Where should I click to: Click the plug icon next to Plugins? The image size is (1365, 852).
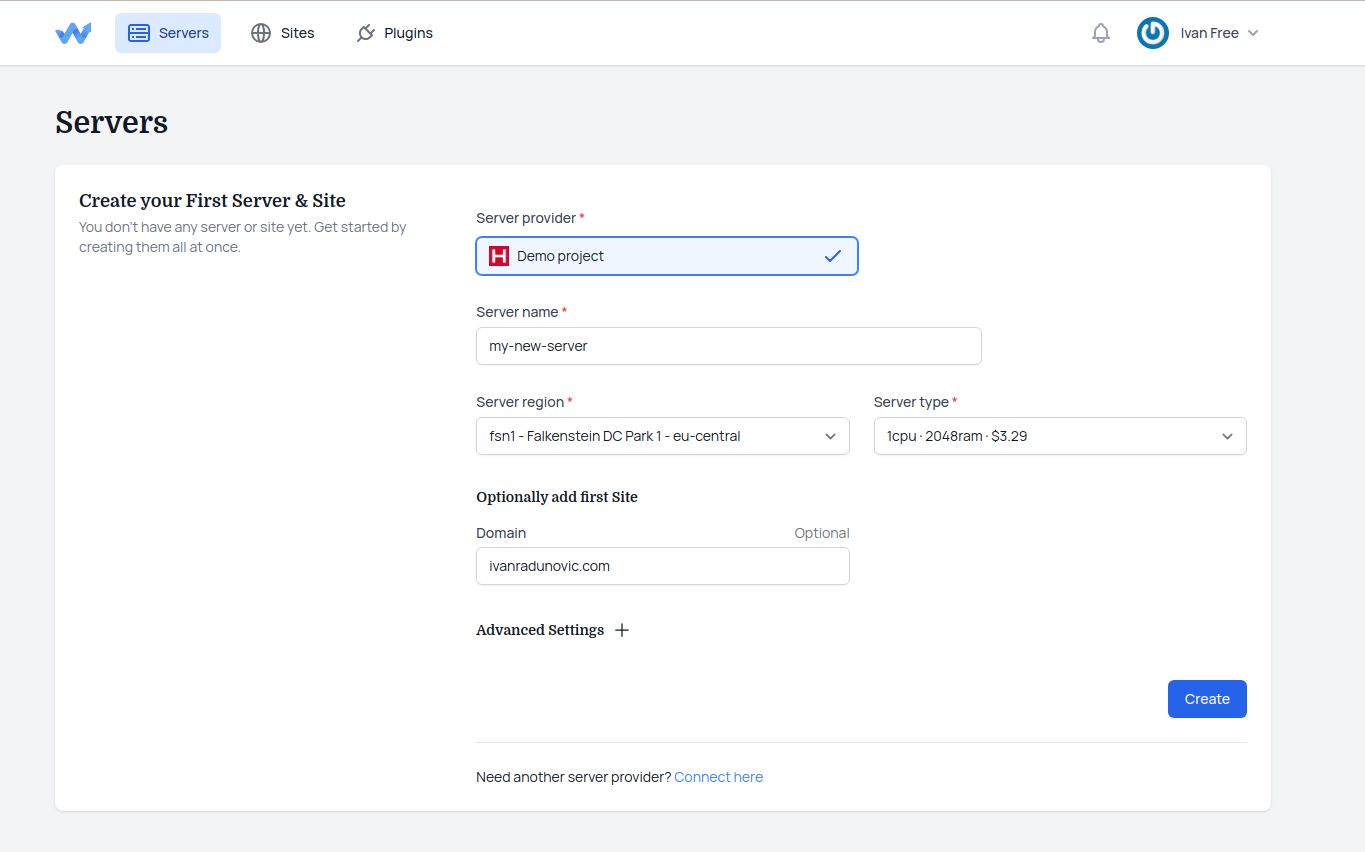click(366, 33)
